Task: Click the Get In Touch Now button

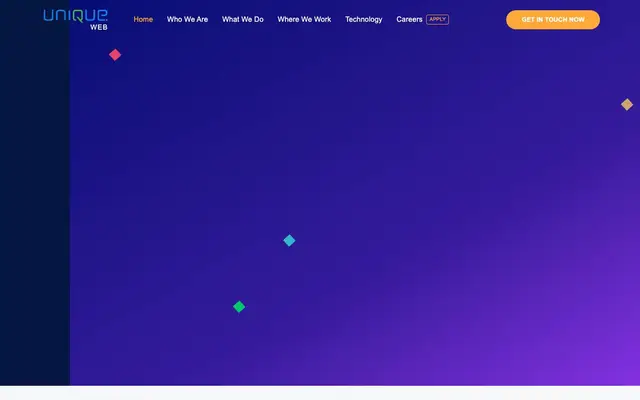Action: pos(553,20)
